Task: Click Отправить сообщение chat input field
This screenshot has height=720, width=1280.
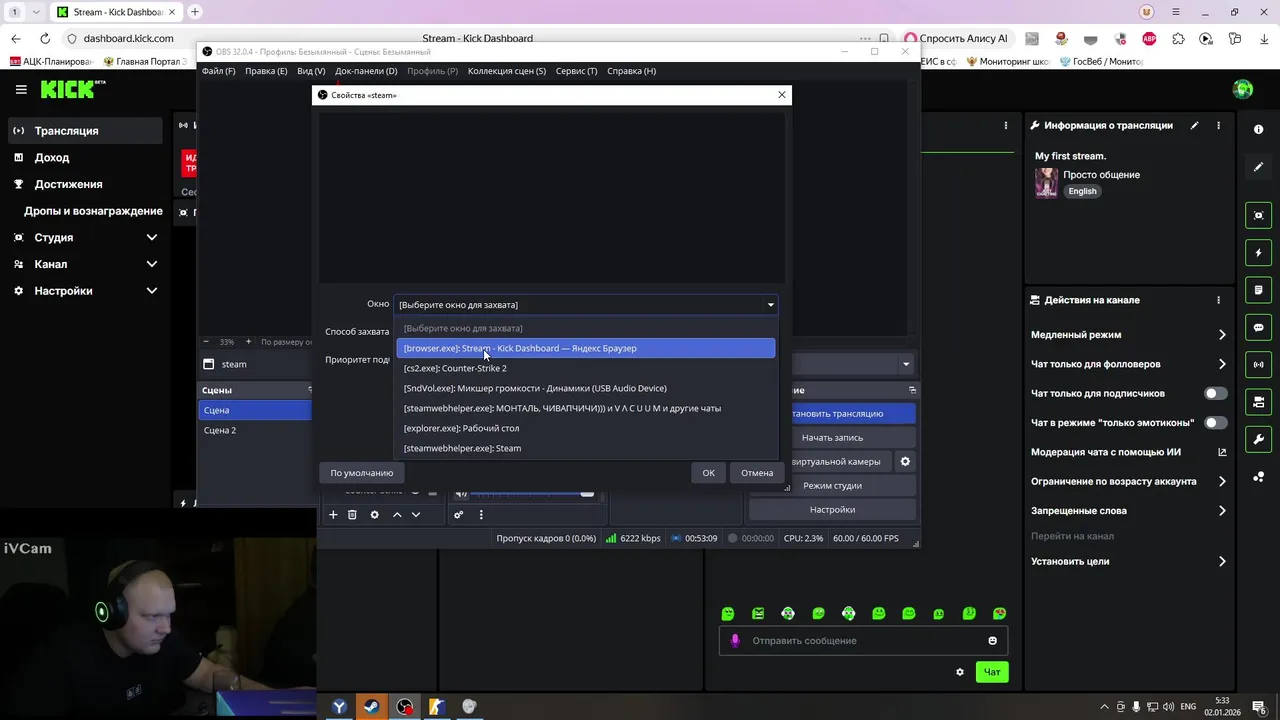Action: pos(862,641)
